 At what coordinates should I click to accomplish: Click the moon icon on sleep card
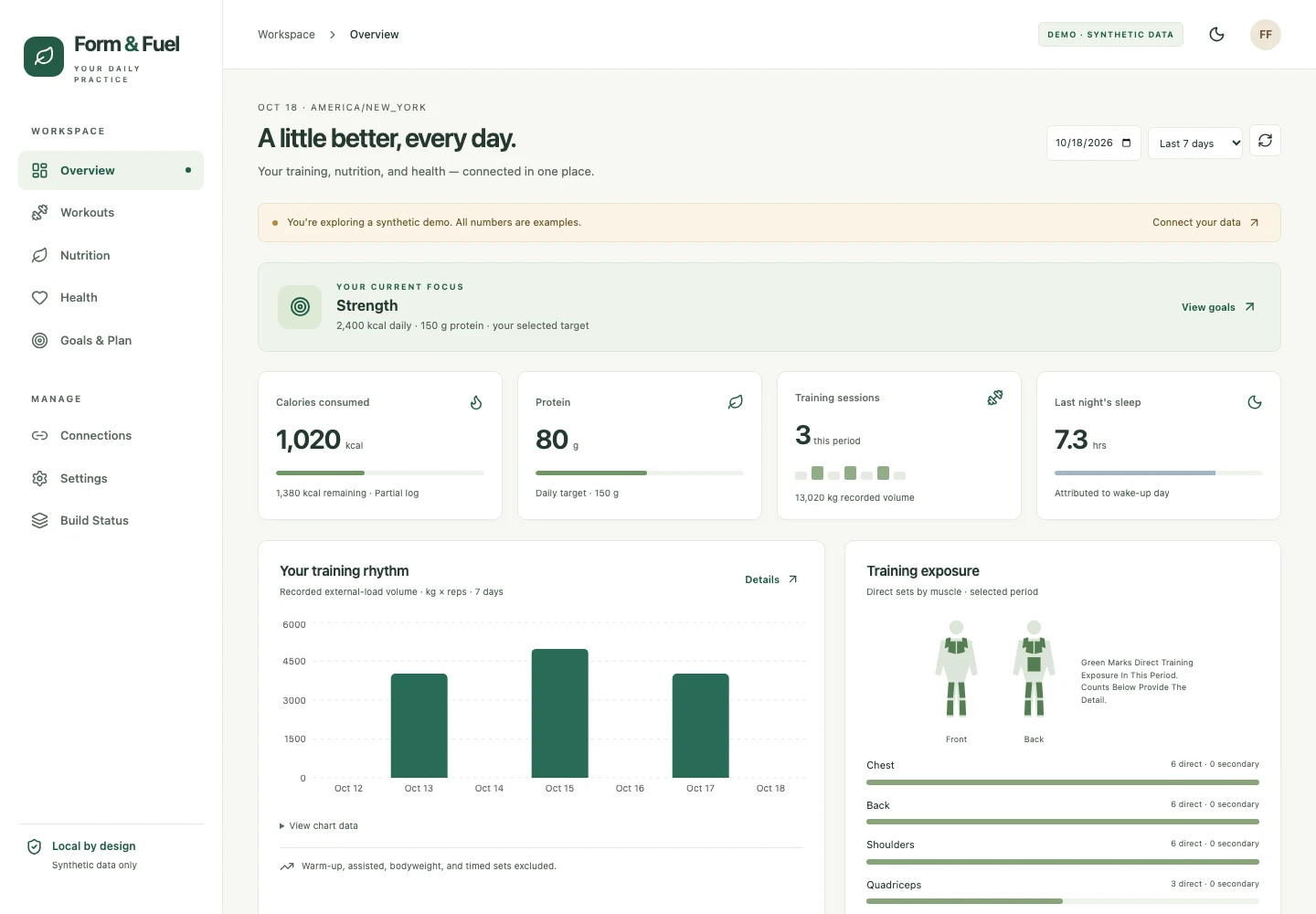coord(1255,402)
